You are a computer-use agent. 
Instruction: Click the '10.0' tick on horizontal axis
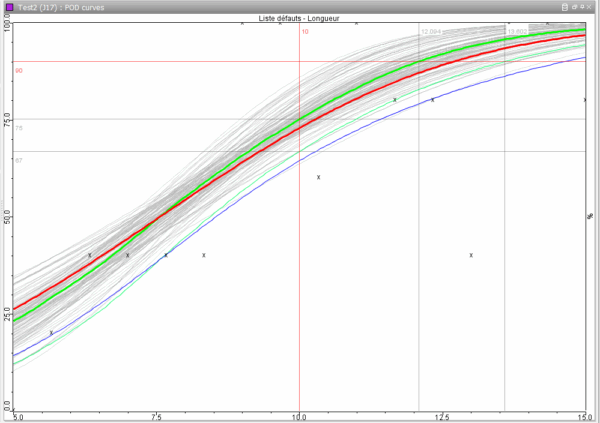click(x=299, y=417)
